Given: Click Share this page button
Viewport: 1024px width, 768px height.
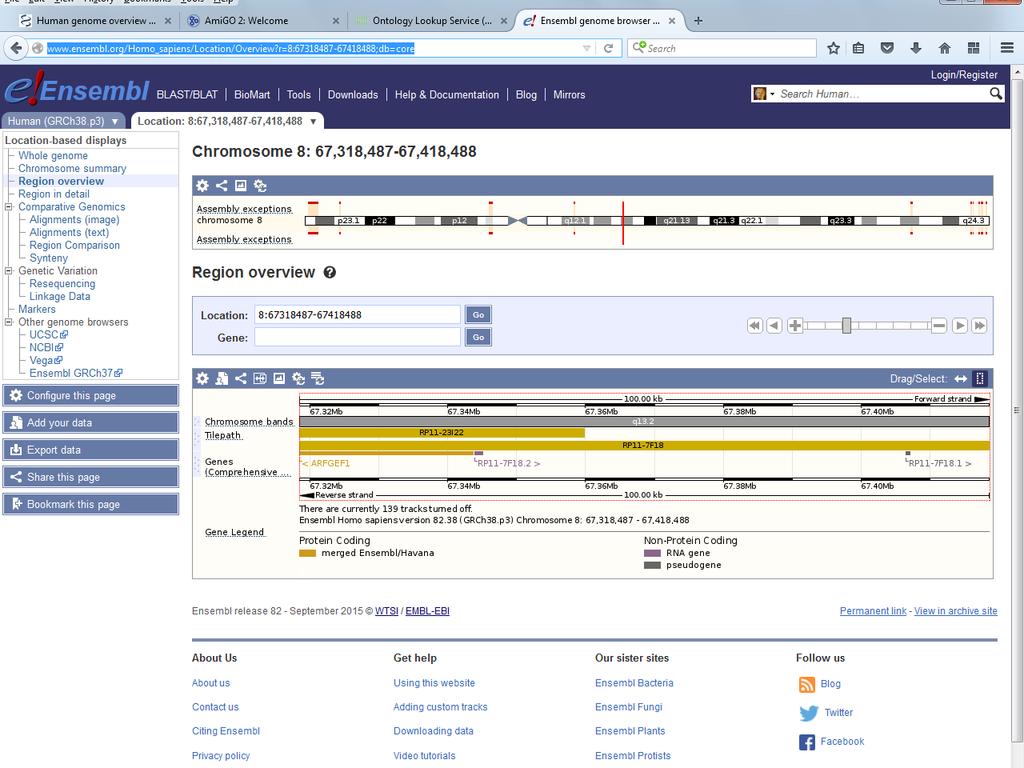Looking at the screenshot, I should [x=91, y=477].
